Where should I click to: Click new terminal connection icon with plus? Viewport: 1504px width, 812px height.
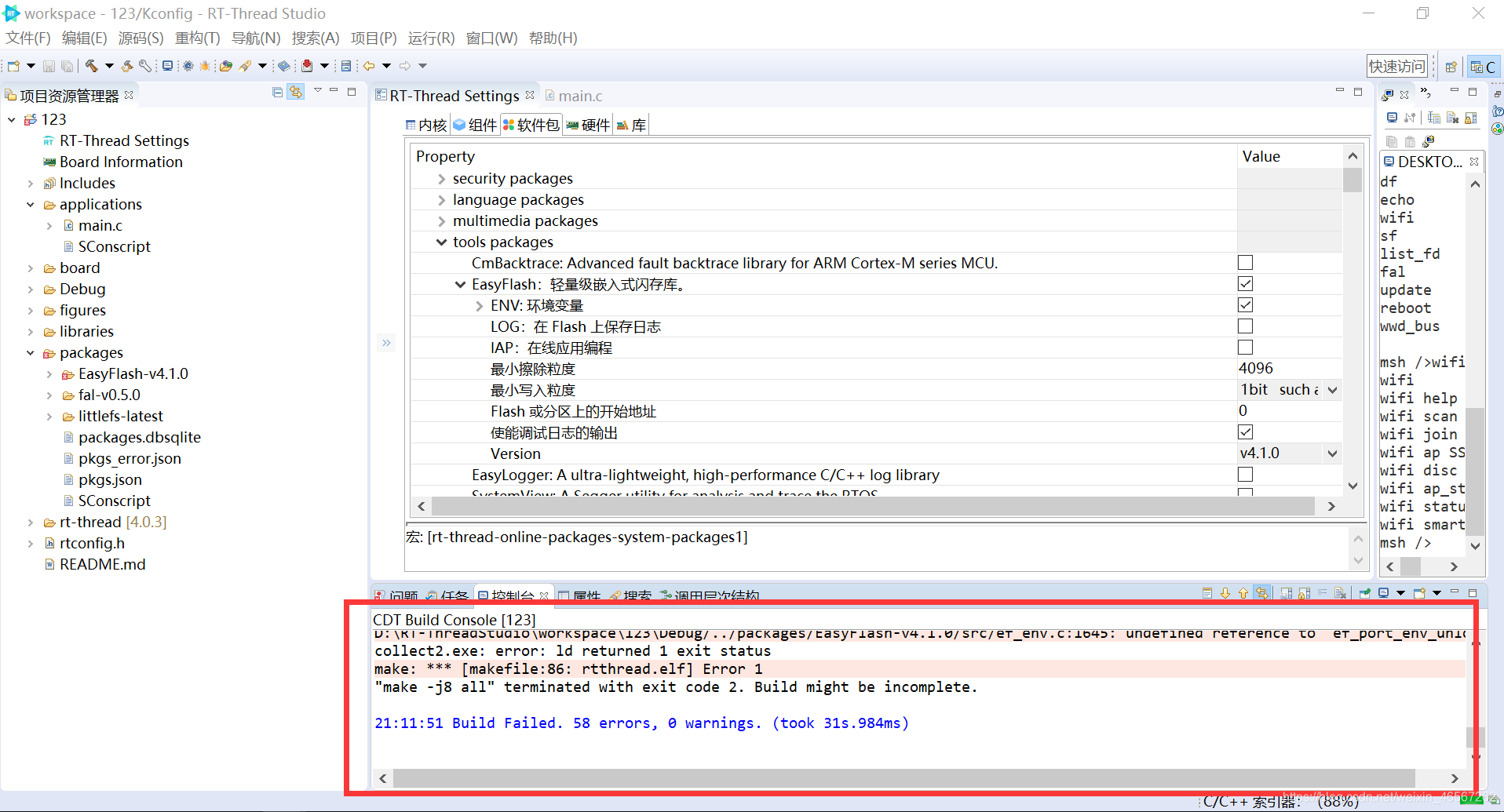pyautogui.click(x=1428, y=141)
